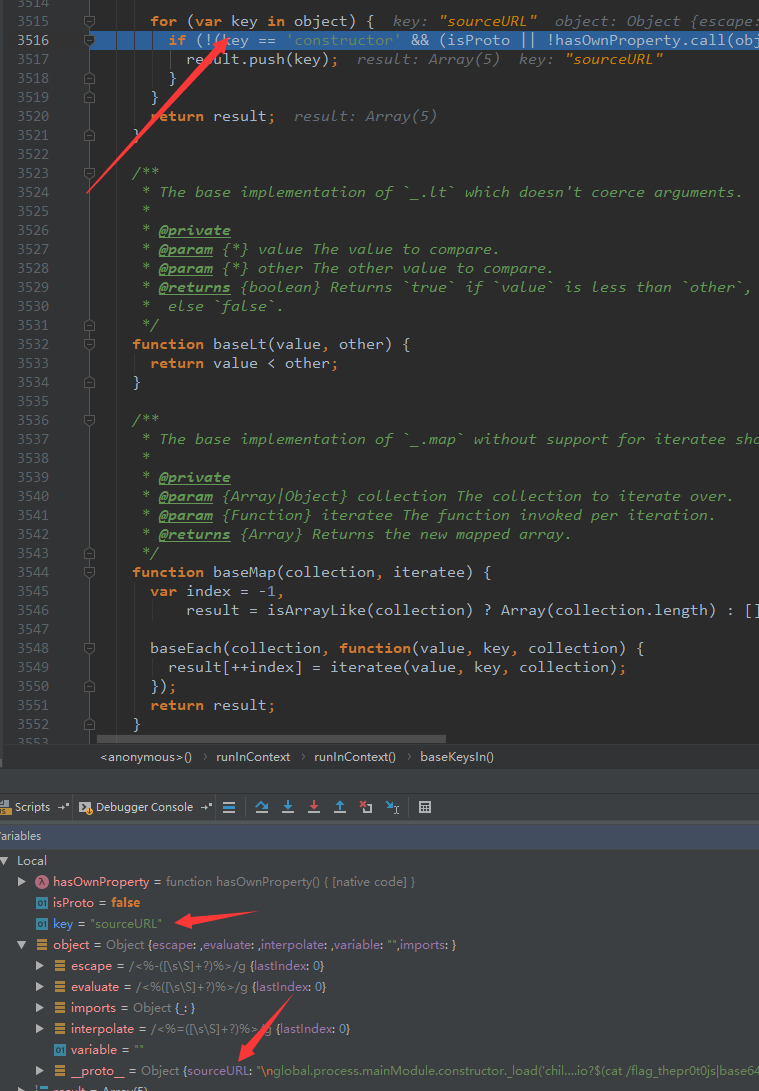
Task: Click the 'return value < other;' code line
Action: (x=243, y=363)
